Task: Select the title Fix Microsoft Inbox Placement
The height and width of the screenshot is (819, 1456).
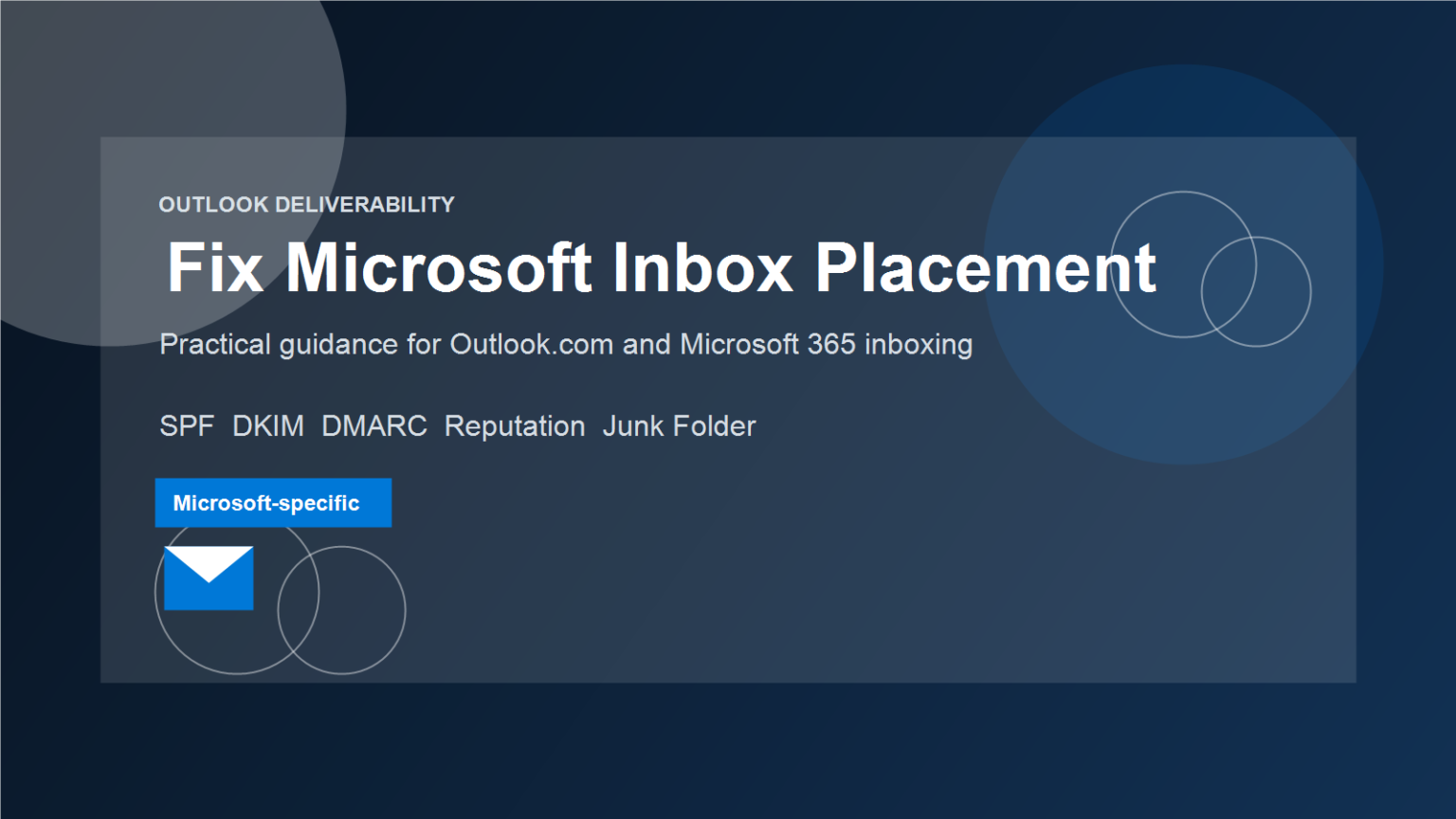Action: click(x=661, y=268)
